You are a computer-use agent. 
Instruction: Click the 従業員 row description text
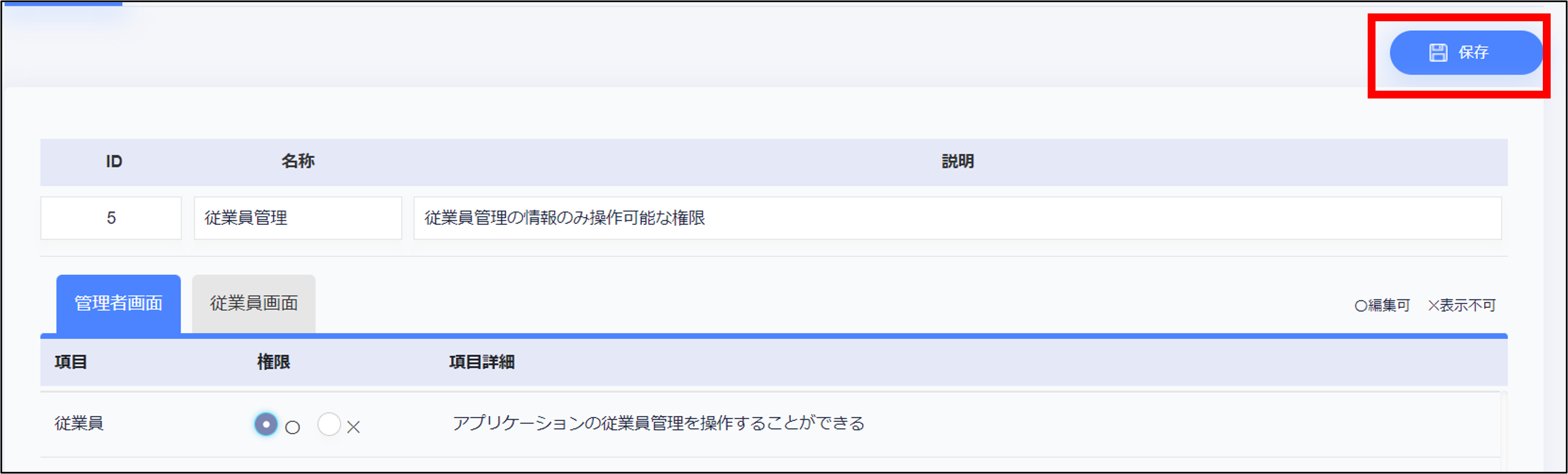[x=658, y=423]
